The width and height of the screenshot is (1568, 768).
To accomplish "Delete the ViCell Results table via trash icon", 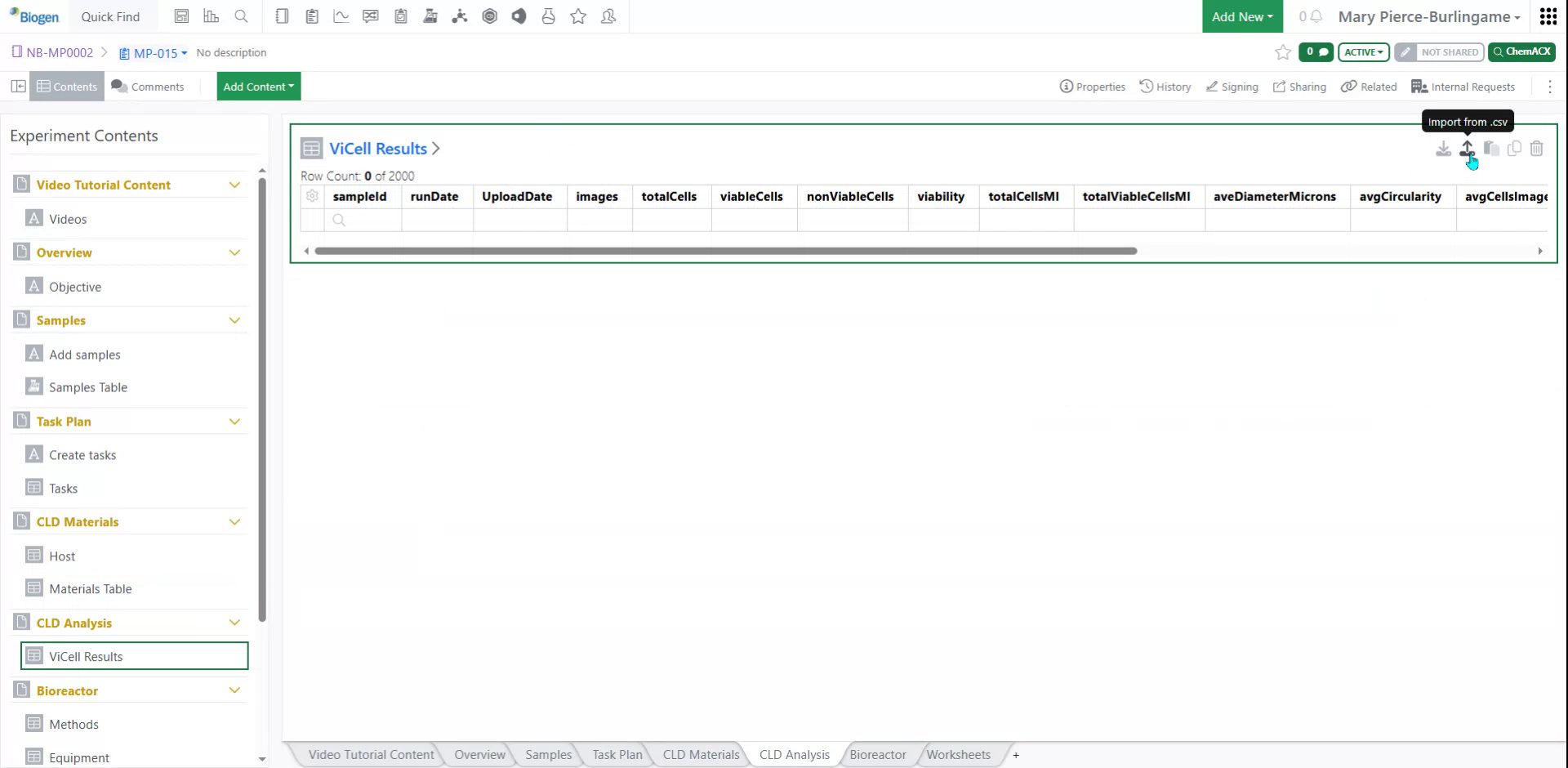I will 1537,150.
